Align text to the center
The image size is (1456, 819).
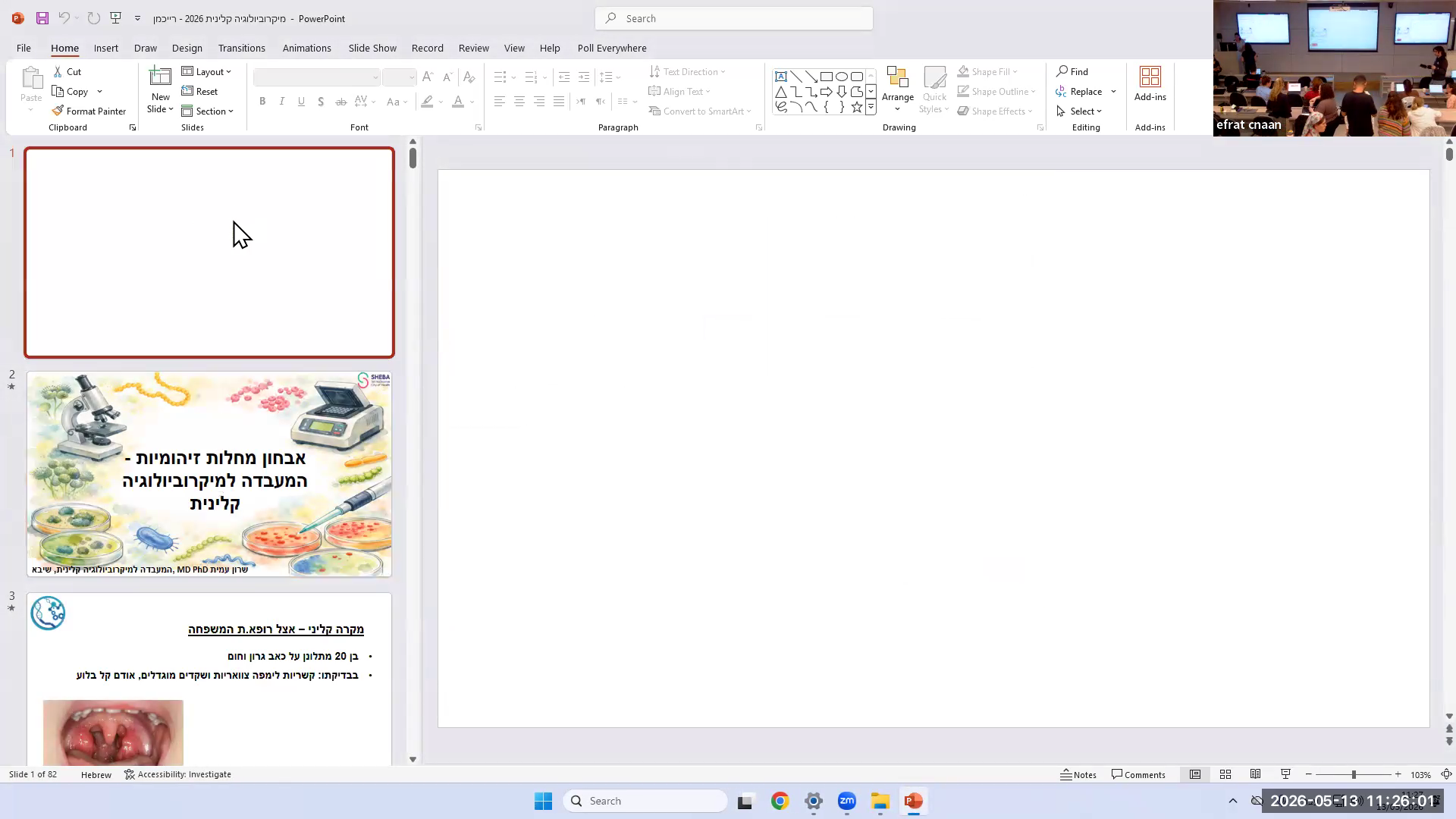(x=519, y=102)
